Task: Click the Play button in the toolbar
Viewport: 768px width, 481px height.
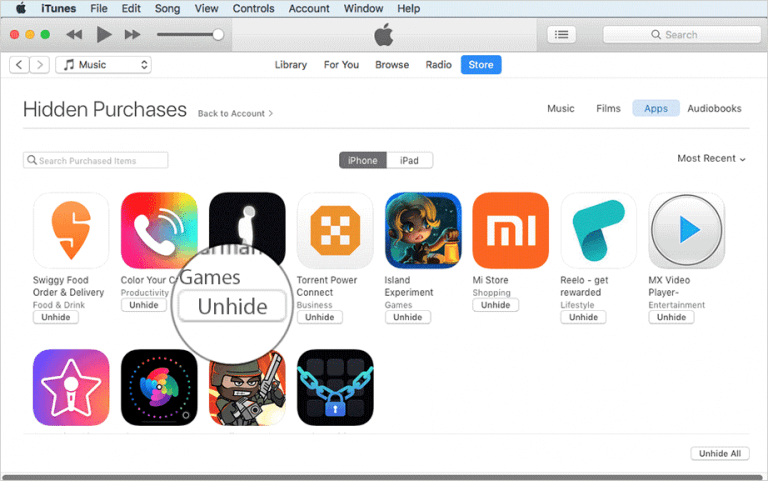Action: click(104, 34)
